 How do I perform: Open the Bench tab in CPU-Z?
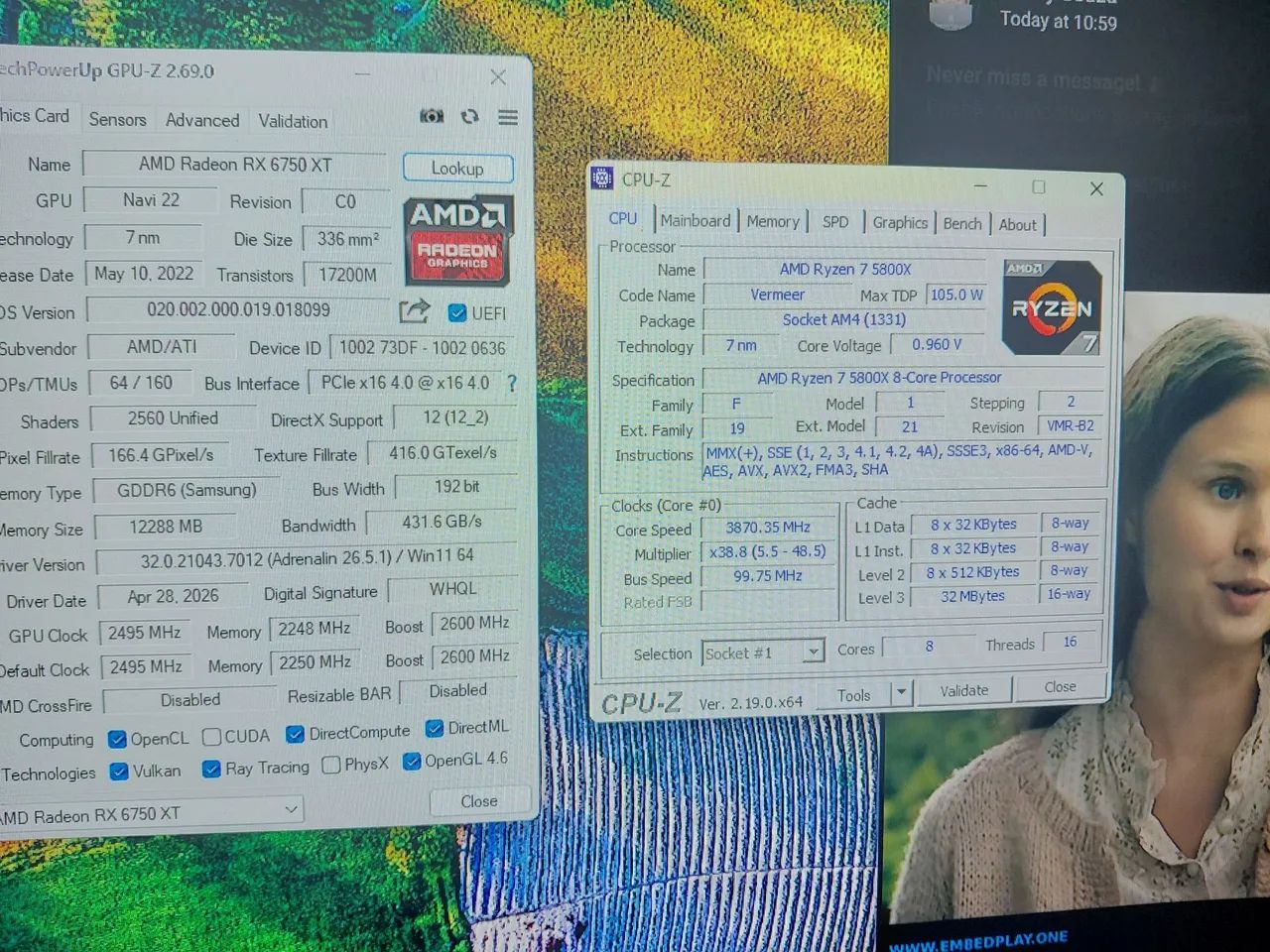962,224
